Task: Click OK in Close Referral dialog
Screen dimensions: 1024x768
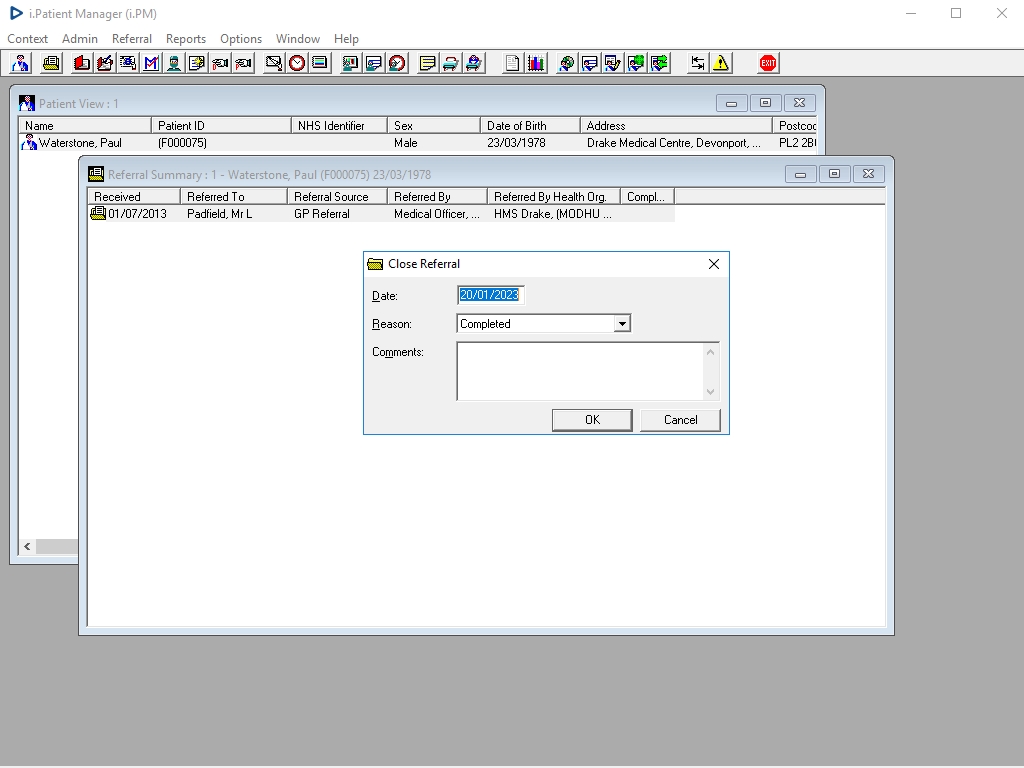Action: 592,420
